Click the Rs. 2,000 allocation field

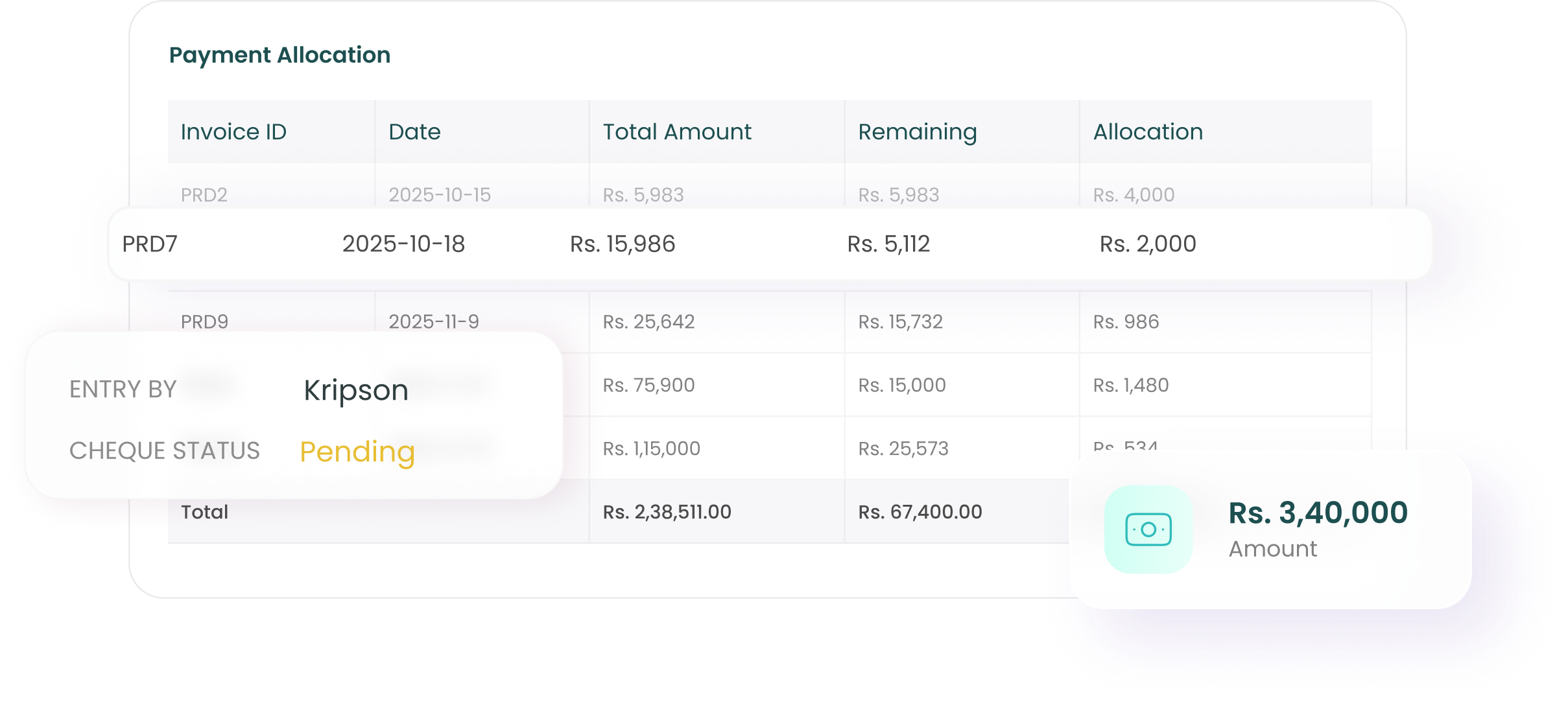(1148, 244)
